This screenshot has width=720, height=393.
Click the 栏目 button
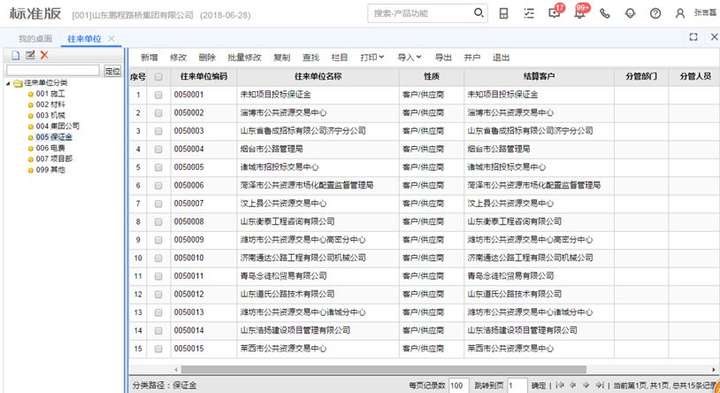(x=339, y=57)
